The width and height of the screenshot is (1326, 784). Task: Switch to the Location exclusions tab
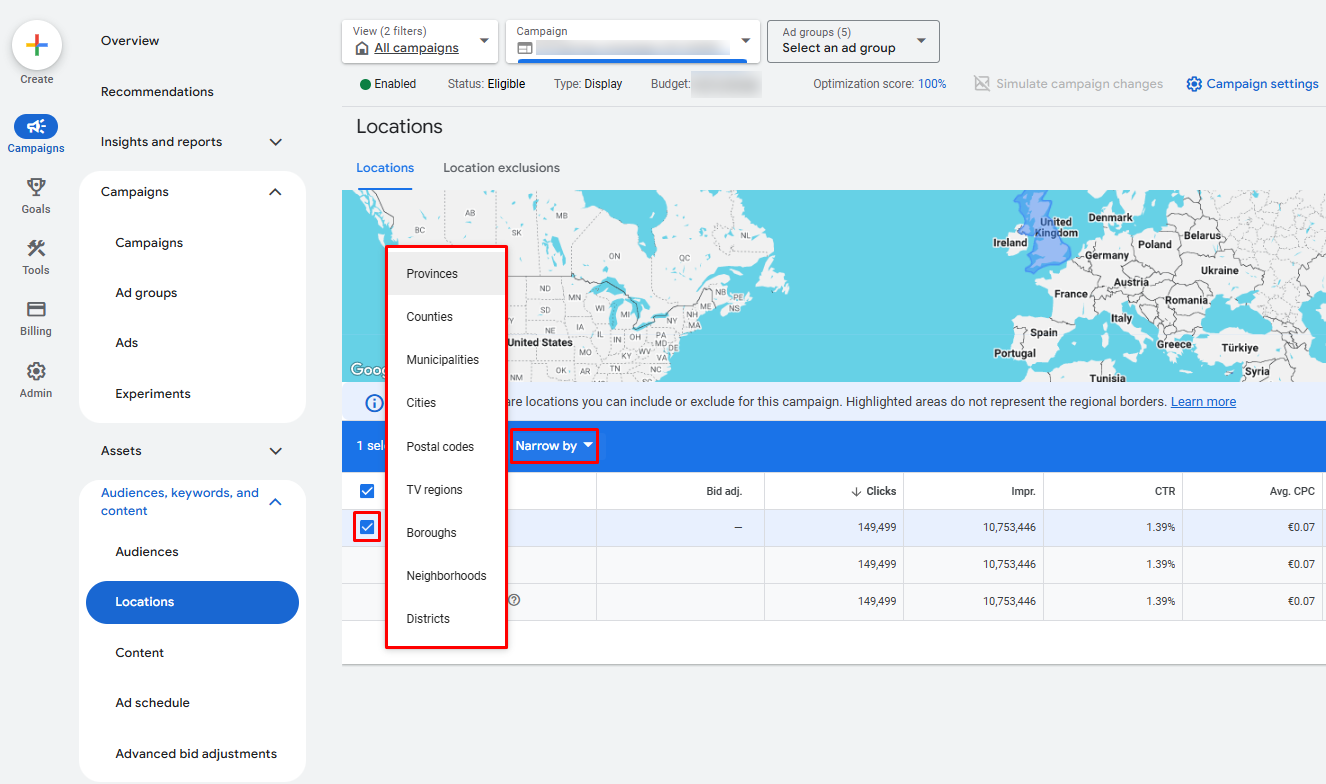501,168
